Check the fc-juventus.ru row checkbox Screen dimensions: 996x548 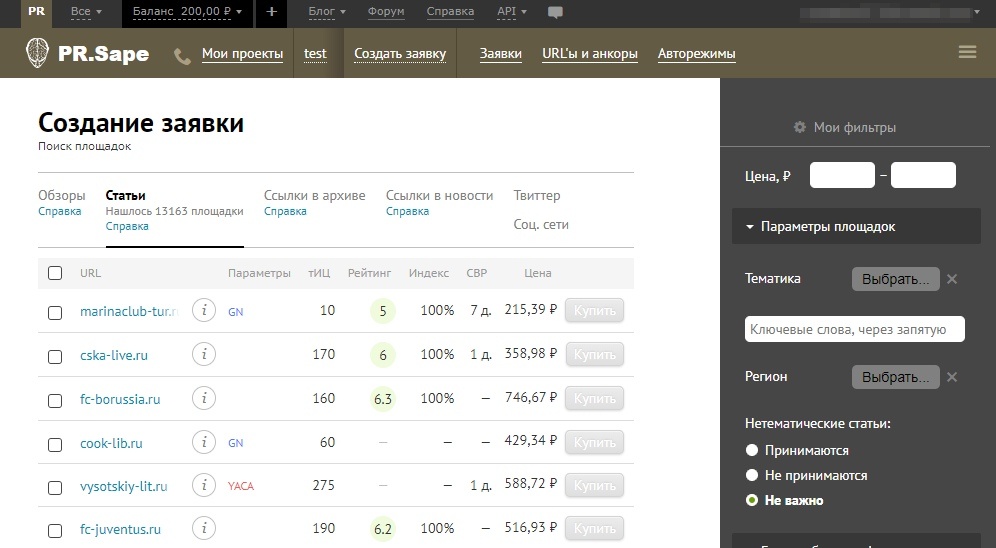coord(55,530)
